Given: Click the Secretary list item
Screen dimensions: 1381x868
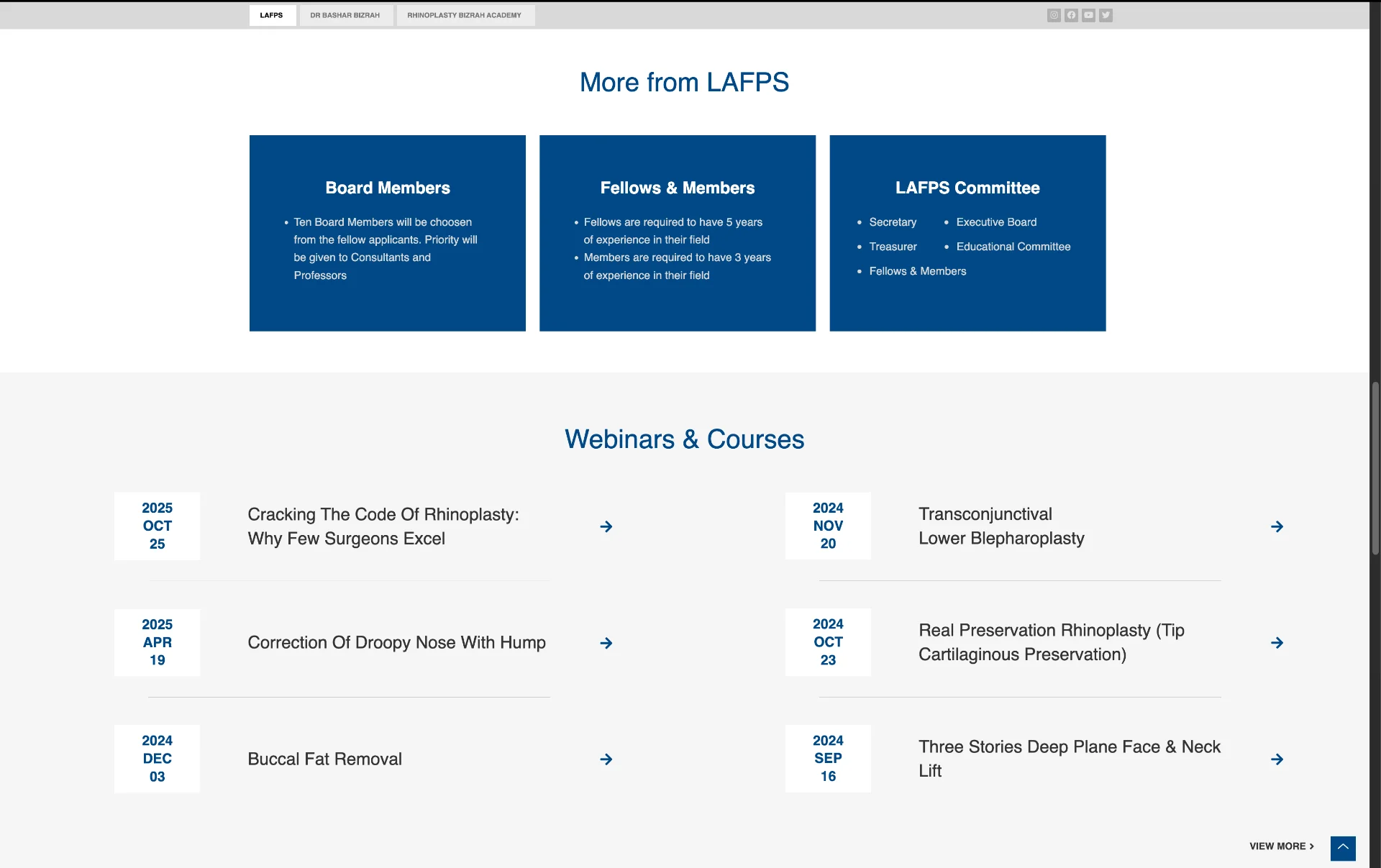Looking at the screenshot, I should pos(893,222).
